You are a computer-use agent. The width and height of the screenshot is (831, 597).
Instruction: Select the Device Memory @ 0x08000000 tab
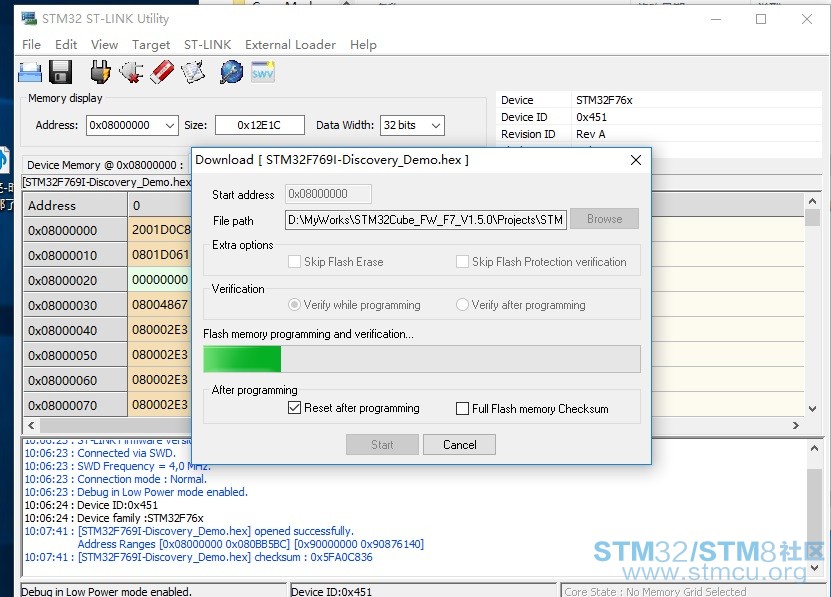pyautogui.click(x=105, y=165)
